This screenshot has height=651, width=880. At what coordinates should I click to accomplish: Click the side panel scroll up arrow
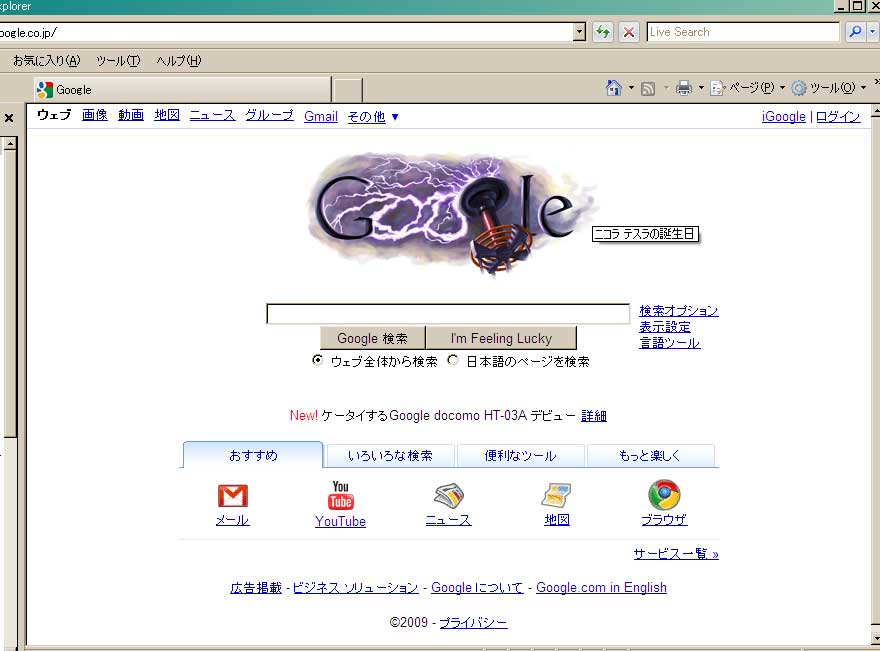click(10, 144)
